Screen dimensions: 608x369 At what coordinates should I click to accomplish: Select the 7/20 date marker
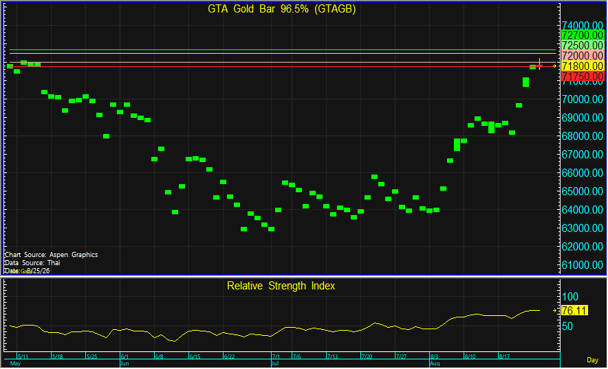coord(366,356)
